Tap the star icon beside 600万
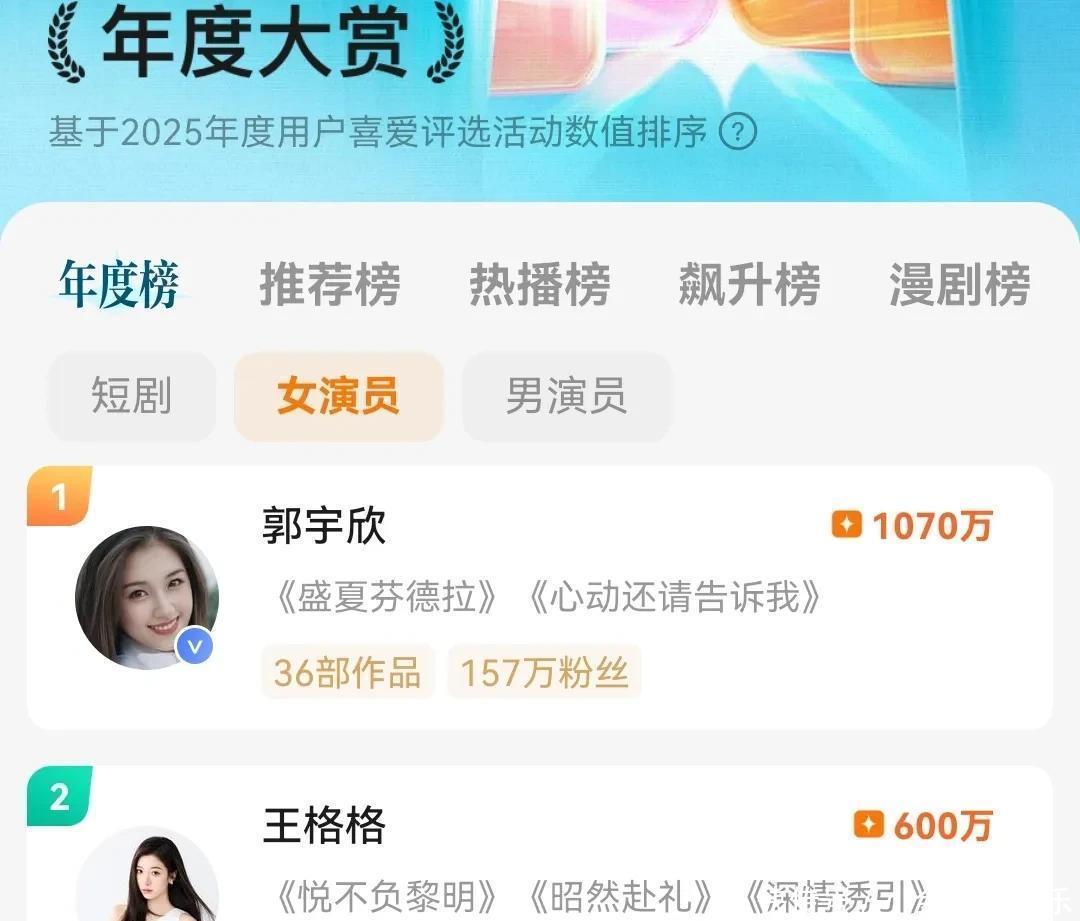The image size is (1080, 921). pos(869,824)
